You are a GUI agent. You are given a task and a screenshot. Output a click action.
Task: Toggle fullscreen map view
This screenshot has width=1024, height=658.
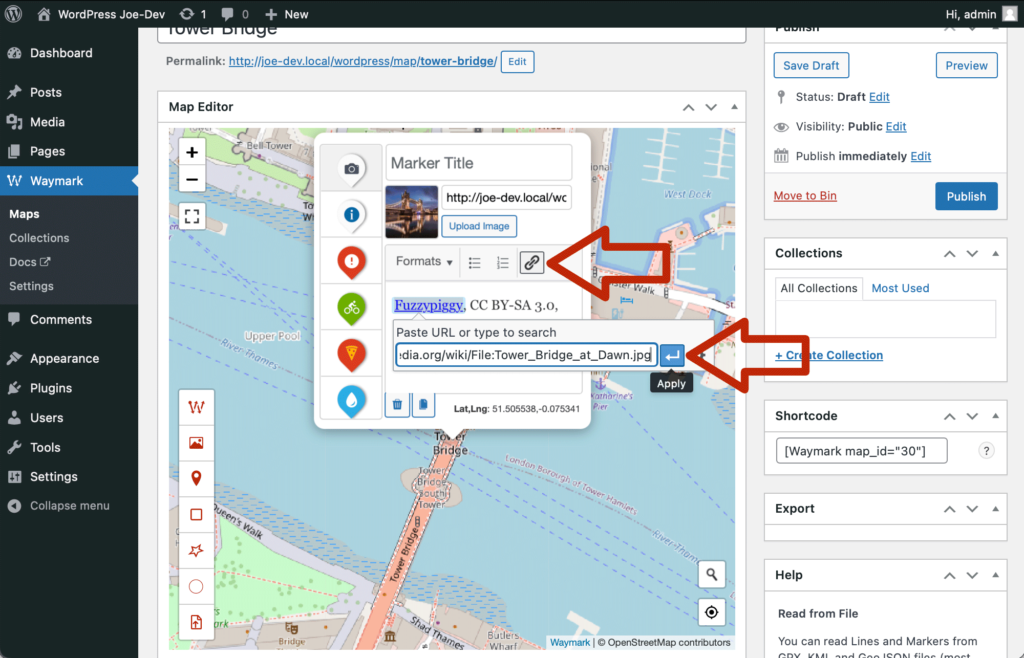(192, 215)
